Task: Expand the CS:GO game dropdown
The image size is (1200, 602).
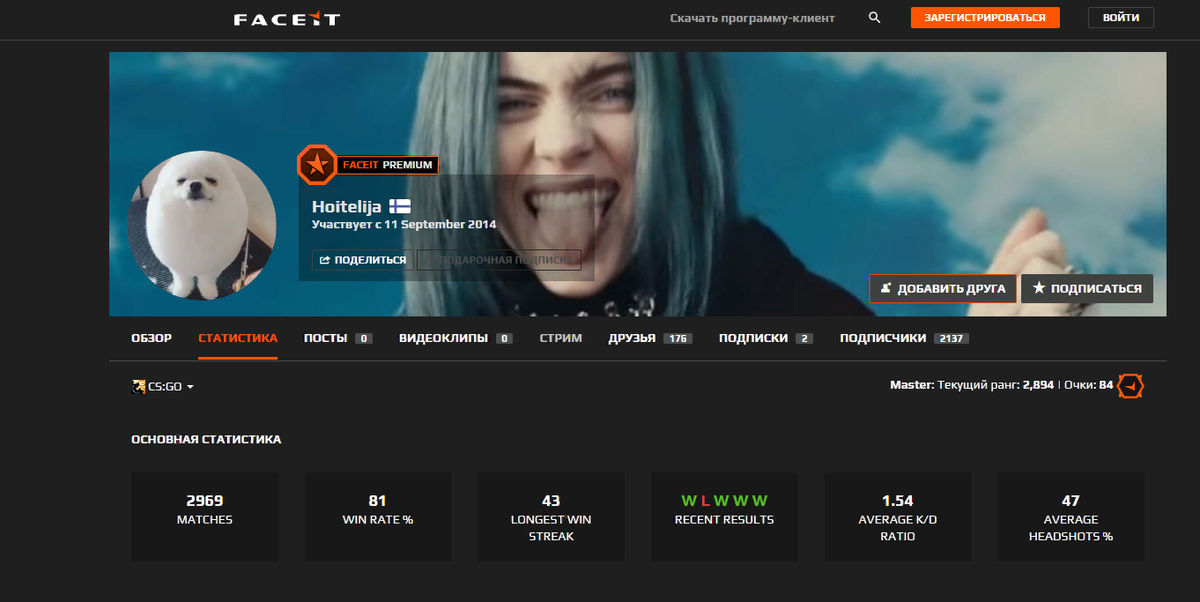Action: (x=162, y=387)
